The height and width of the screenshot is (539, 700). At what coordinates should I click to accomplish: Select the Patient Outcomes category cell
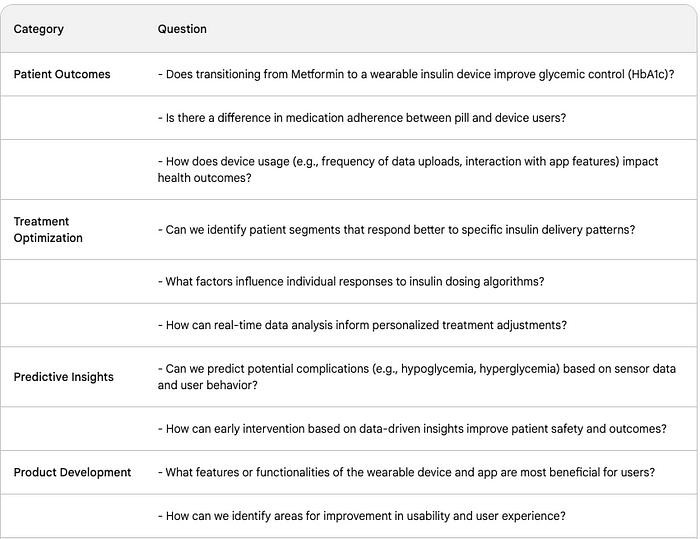coord(62,74)
